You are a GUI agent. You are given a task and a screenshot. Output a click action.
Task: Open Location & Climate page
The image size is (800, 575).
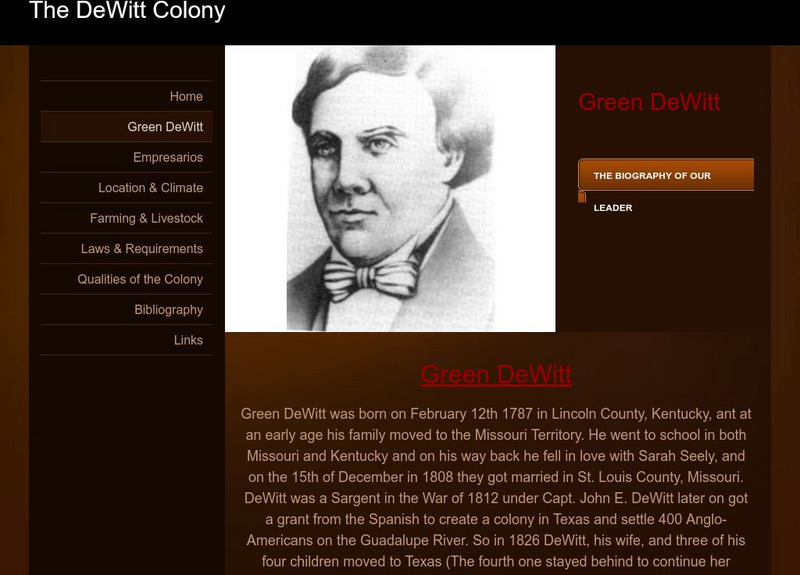[x=127, y=188]
